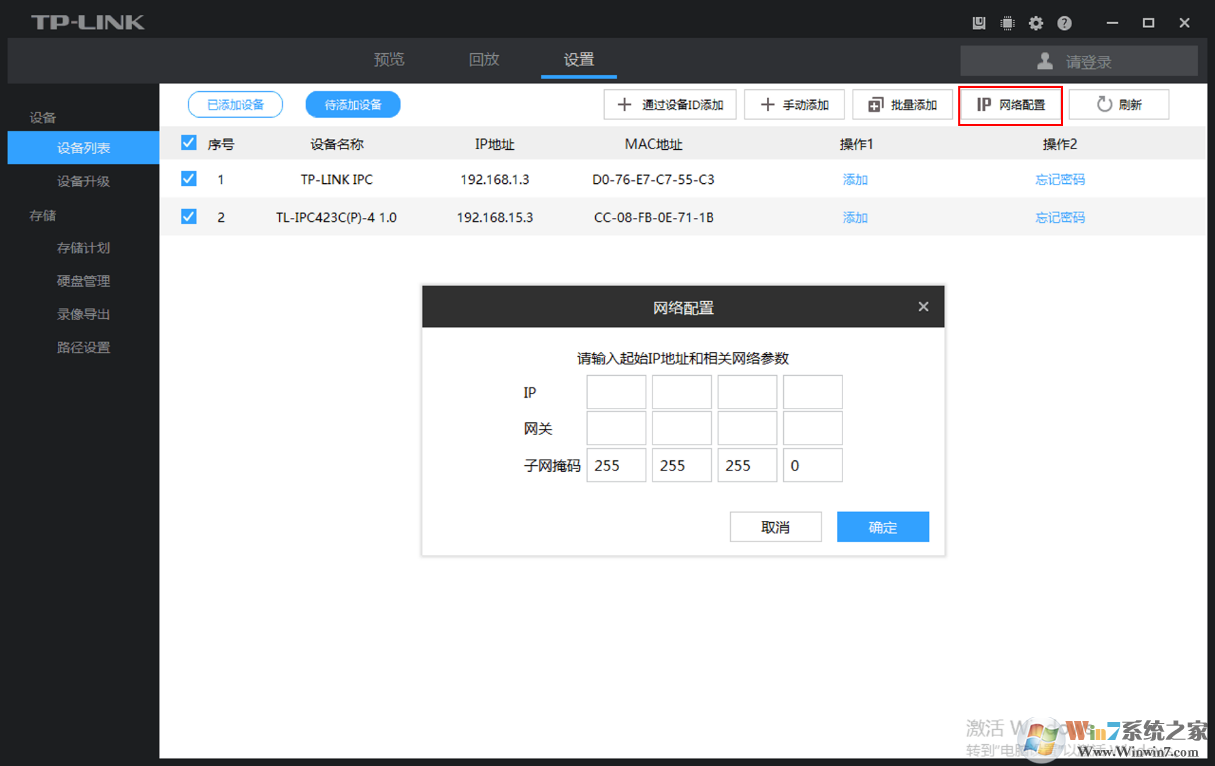
Task: Add TL-IPC423C device via its 添加 link
Action: tap(855, 217)
